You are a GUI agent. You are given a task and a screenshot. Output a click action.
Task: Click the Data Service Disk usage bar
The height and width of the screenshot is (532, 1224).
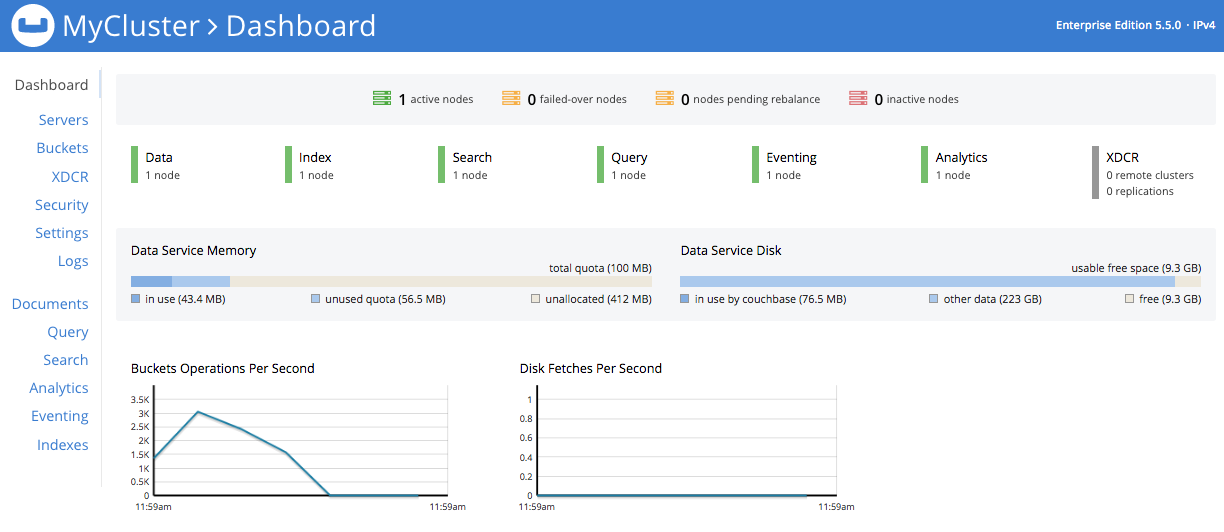click(x=940, y=282)
